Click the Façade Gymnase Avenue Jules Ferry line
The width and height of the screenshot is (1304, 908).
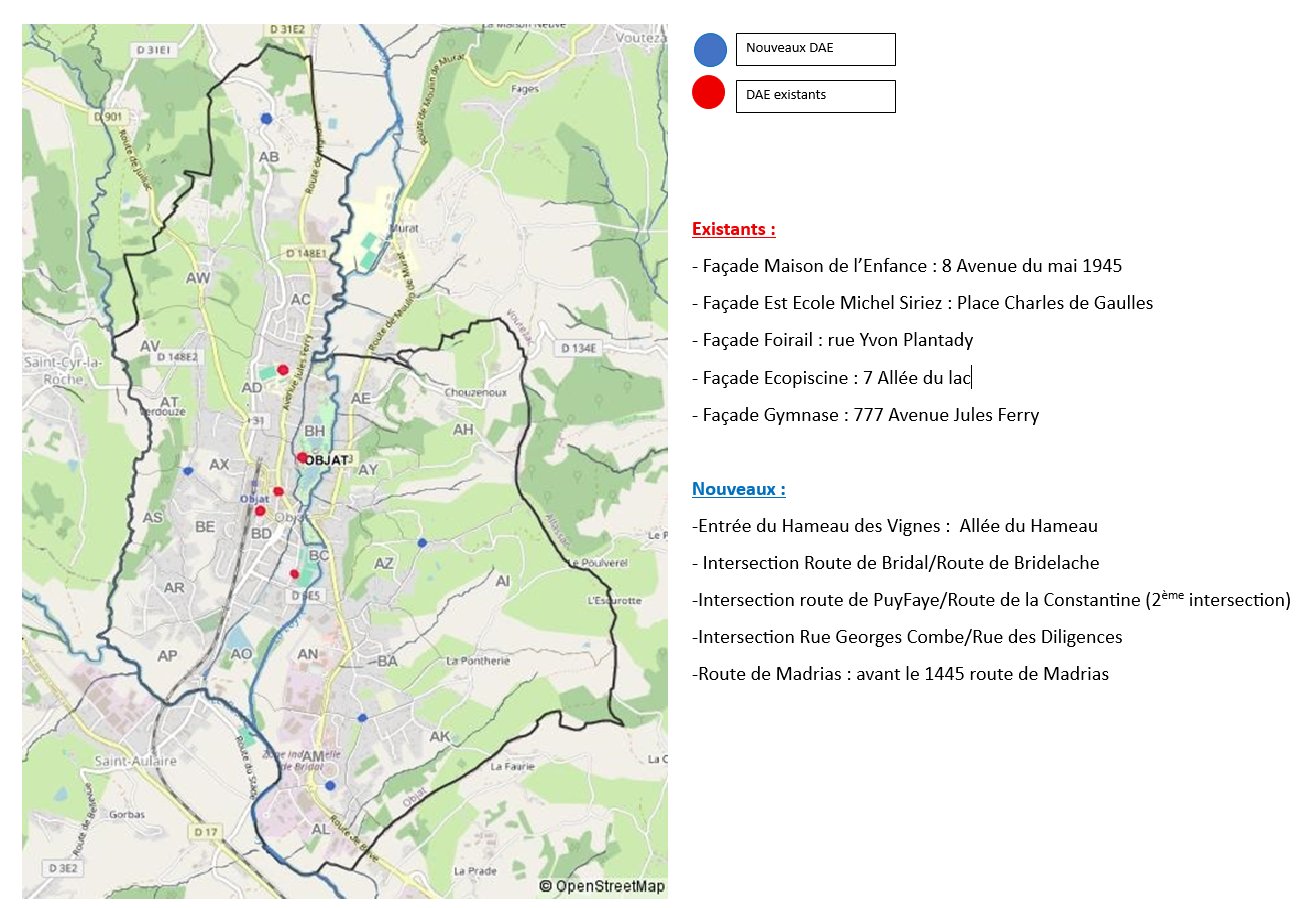click(x=865, y=415)
